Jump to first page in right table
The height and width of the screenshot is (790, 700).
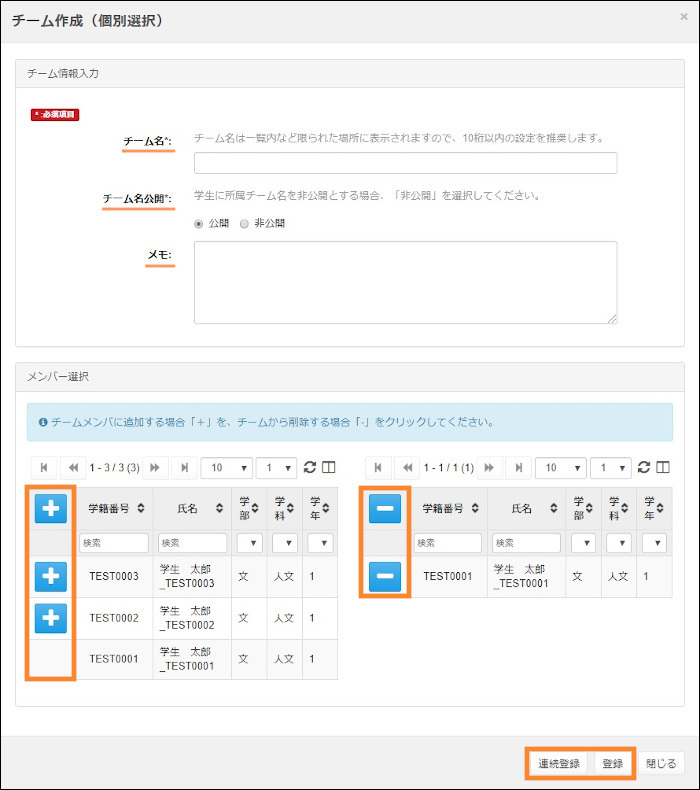point(378,467)
